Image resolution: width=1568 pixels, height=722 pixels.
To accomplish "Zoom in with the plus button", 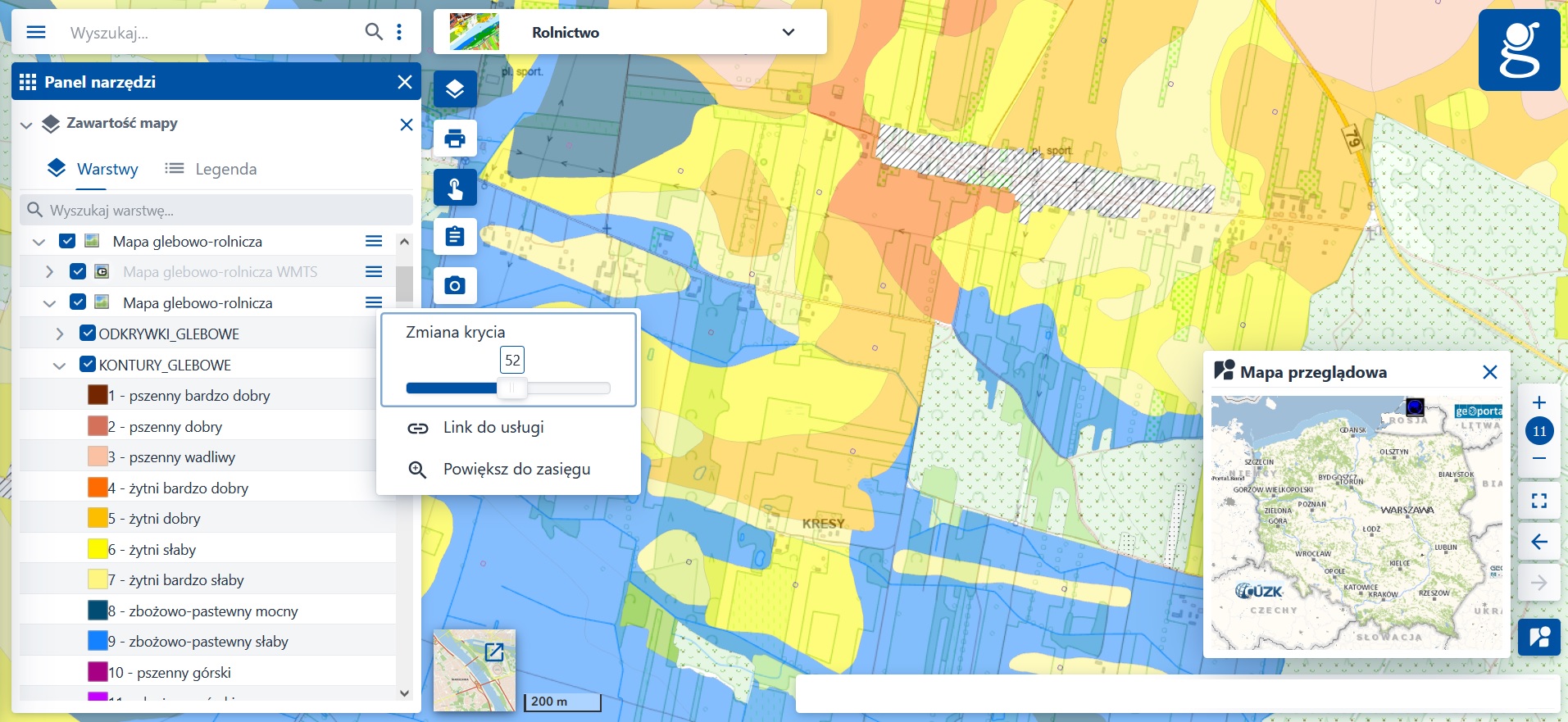I will pos(1538,402).
